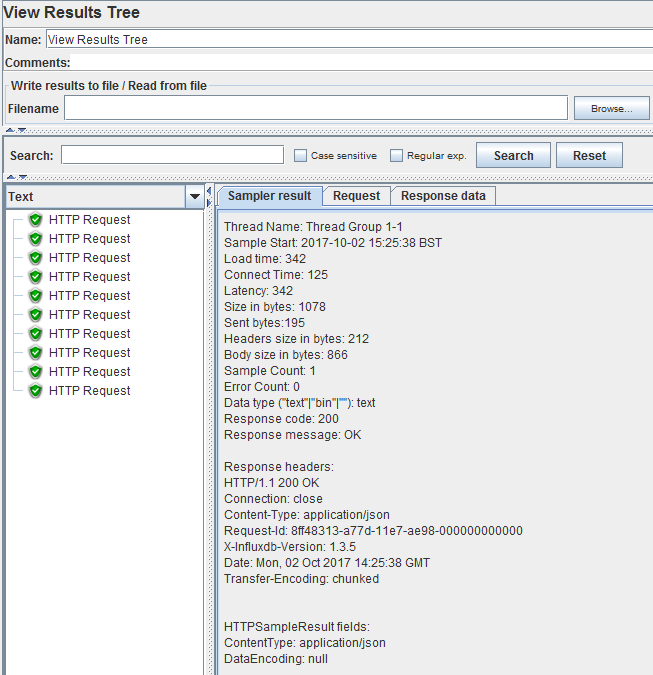Image resolution: width=653 pixels, height=675 pixels.
Task: Enable the Case sensitive checkbox
Action: (x=300, y=155)
